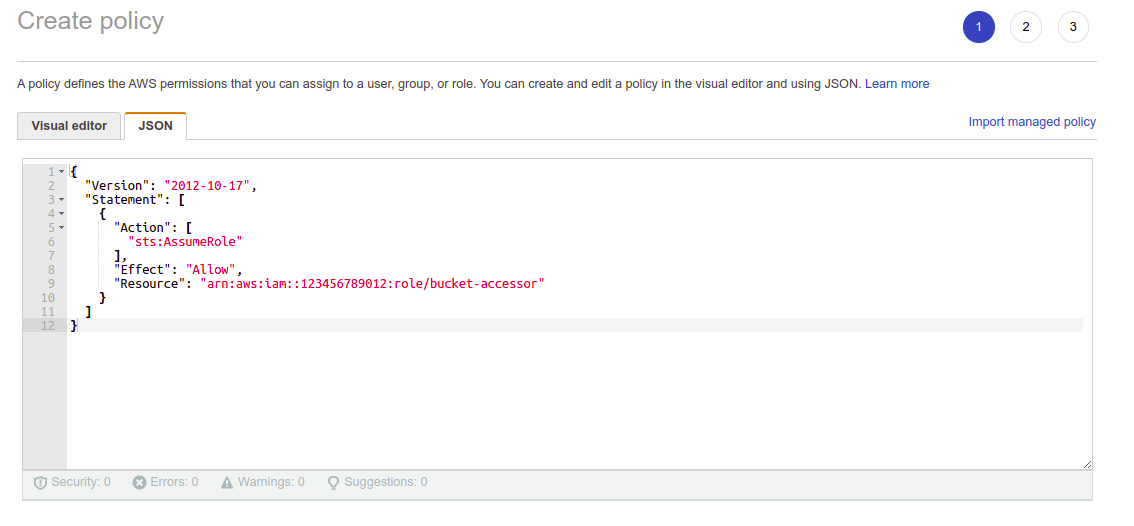Viewport: 1134px width, 526px height.
Task: Collapse the root object on line 1
Action: (x=62, y=171)
